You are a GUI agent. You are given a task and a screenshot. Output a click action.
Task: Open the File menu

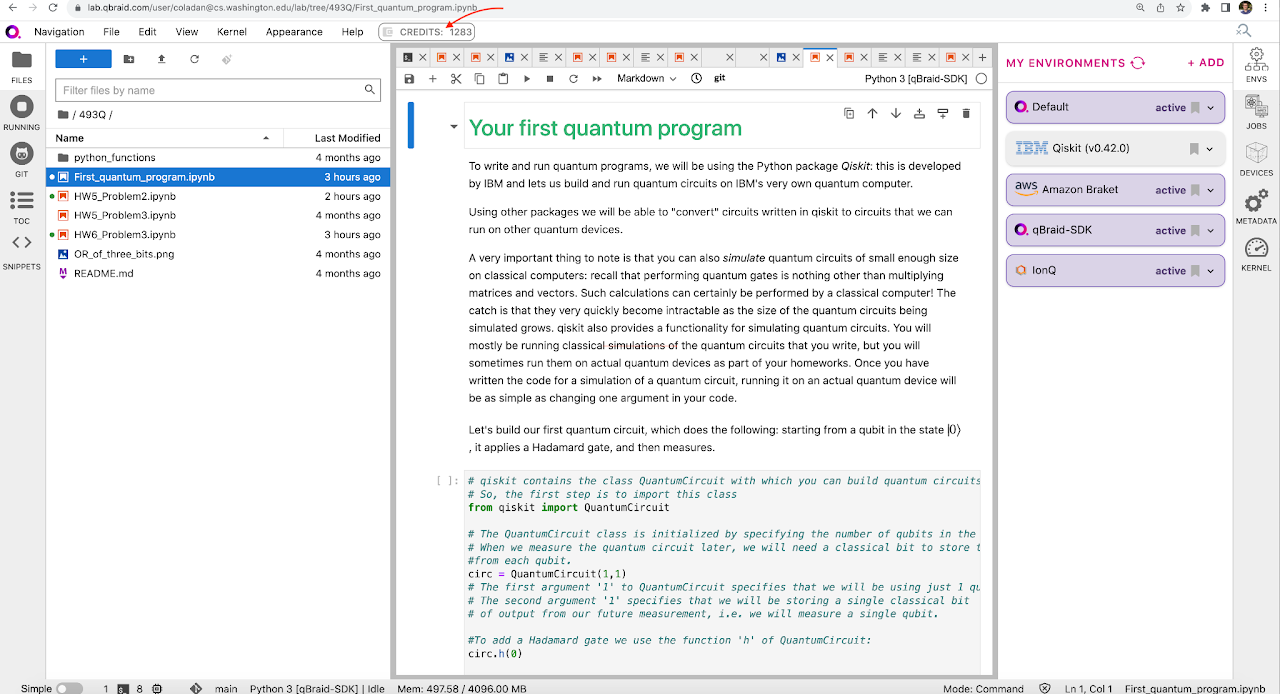pyautogui.click(x=111, y=32)
